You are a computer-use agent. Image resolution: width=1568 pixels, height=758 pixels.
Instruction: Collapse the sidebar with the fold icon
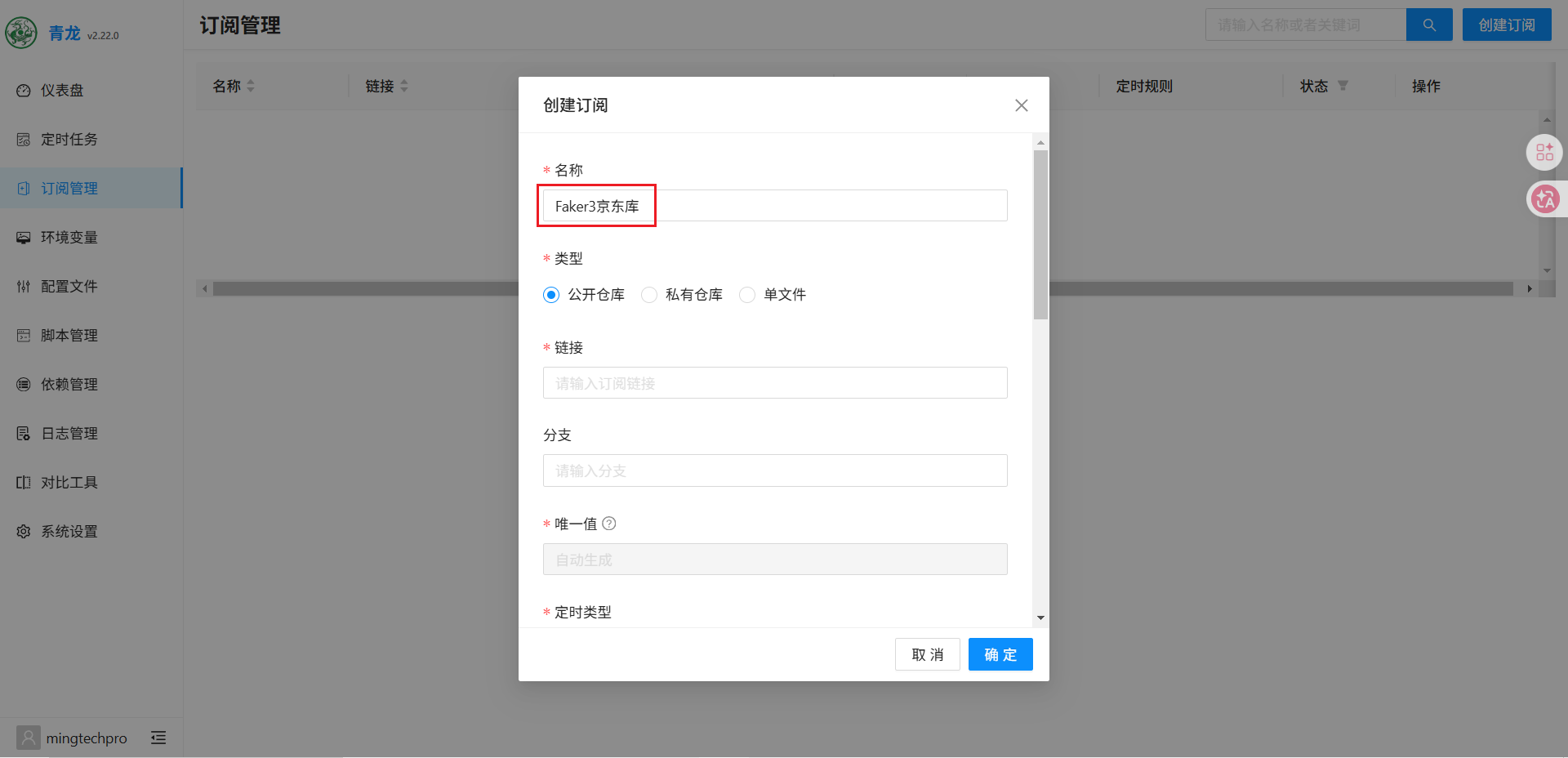pyautogui.click(x=158, y=738)
